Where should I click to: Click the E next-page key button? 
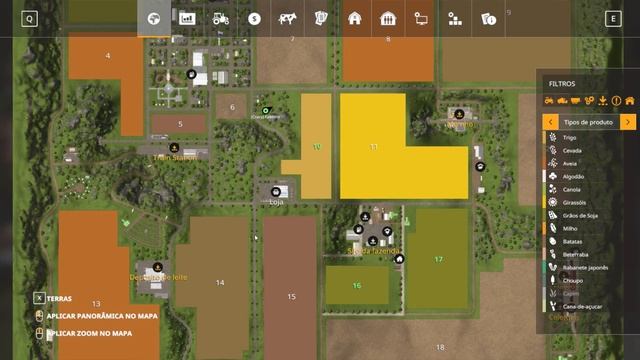tap(613, 19)
